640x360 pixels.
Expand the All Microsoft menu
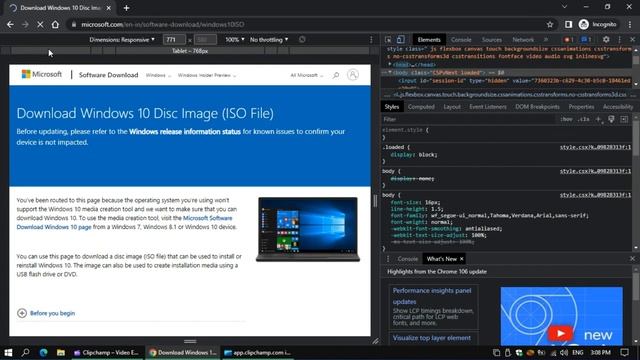(307, 75)
